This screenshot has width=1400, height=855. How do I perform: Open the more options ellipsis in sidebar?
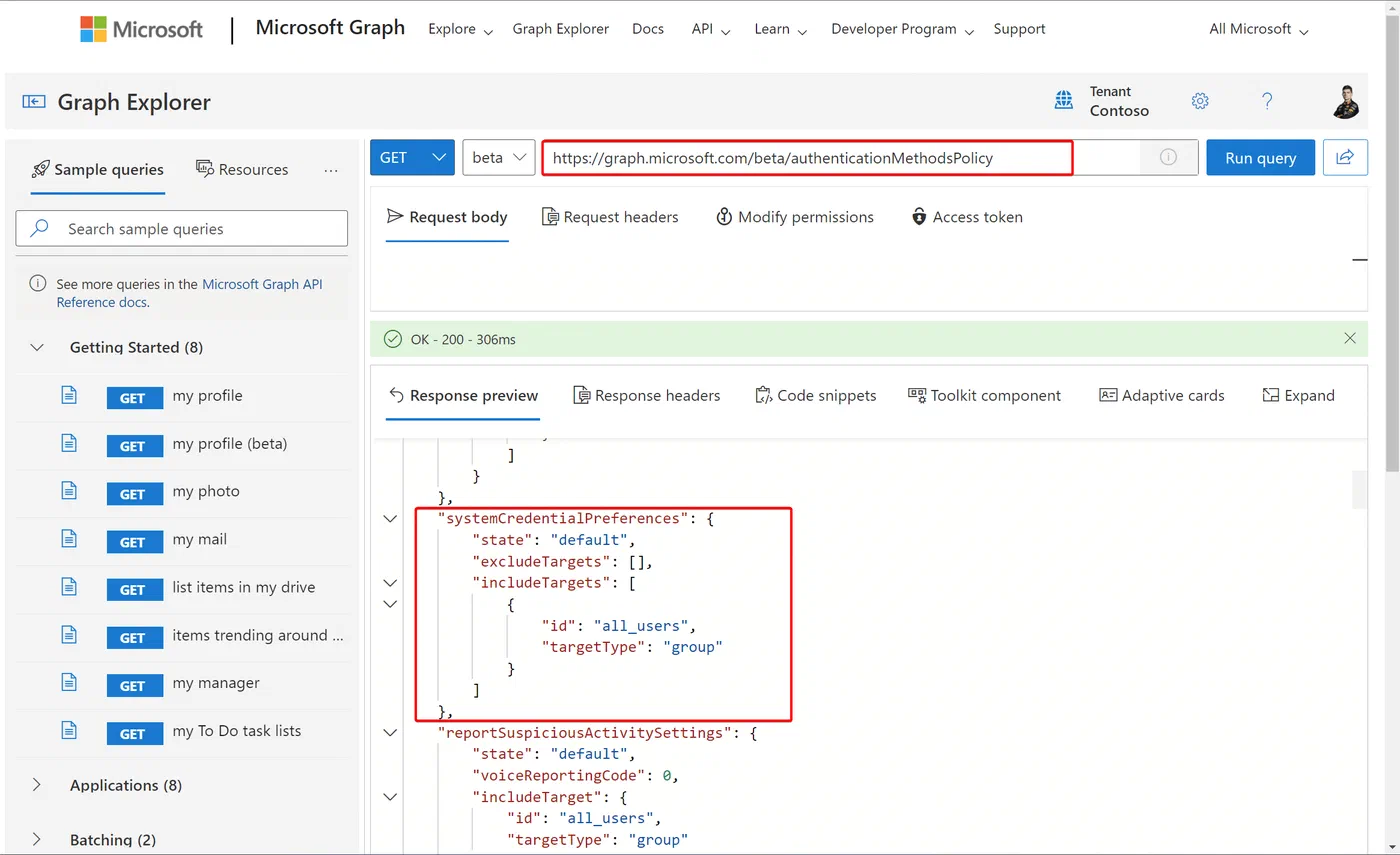point(331,170)
